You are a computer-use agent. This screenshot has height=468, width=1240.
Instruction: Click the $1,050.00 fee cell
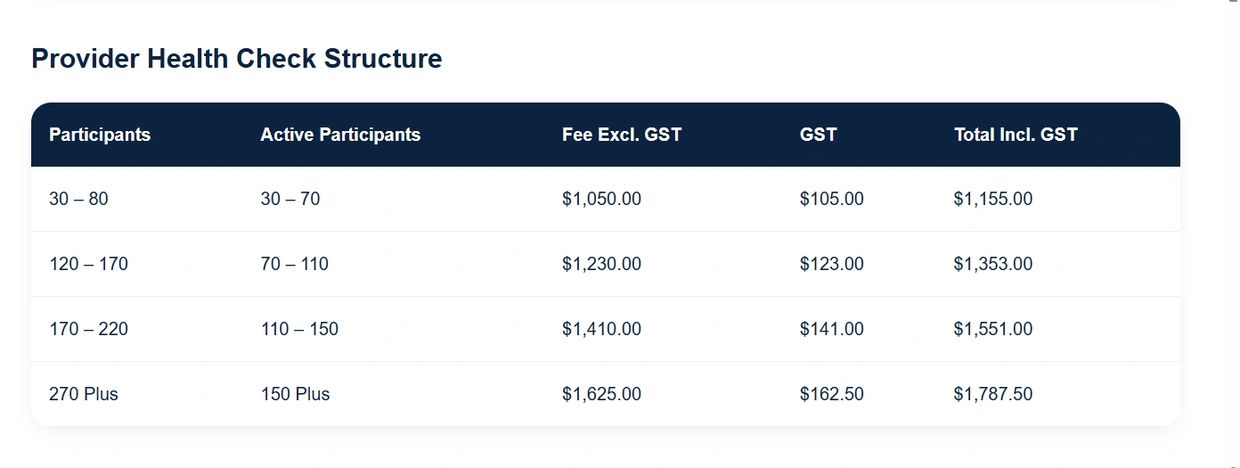click(x=602, y=199)
